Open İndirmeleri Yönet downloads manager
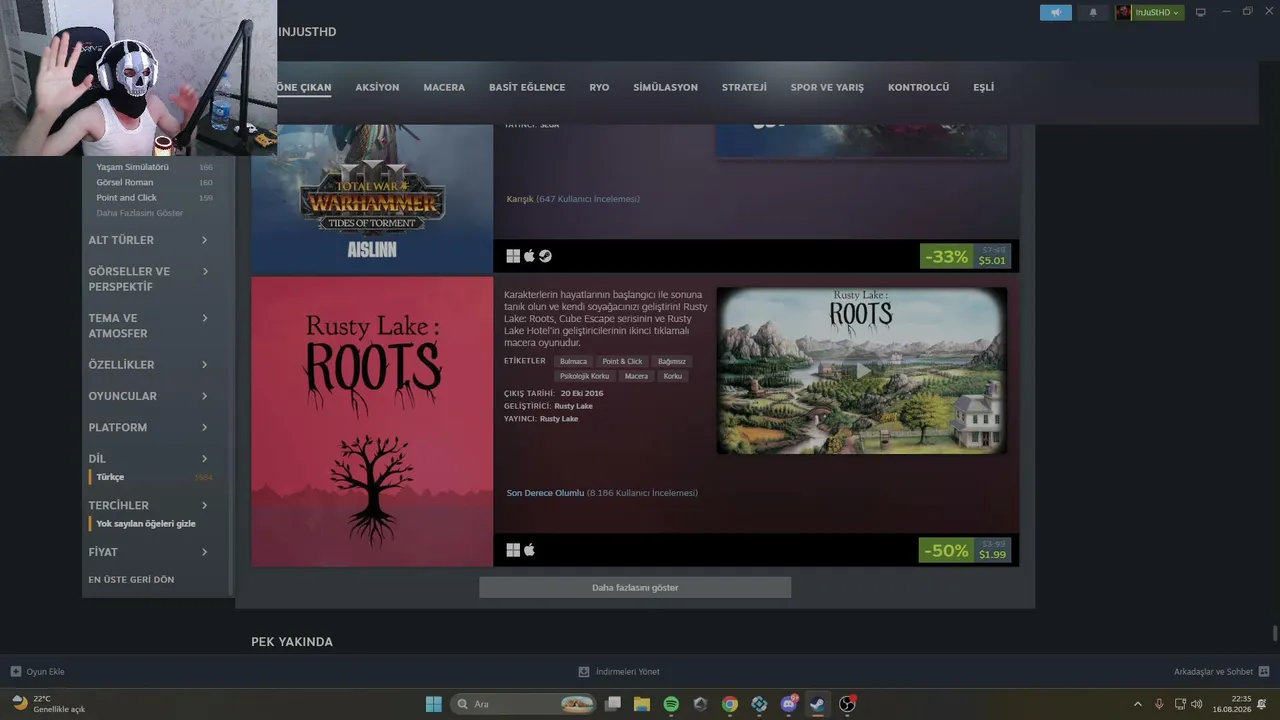Image resolution: width=1280 pixels, height=720 pixels. [619, 672]
